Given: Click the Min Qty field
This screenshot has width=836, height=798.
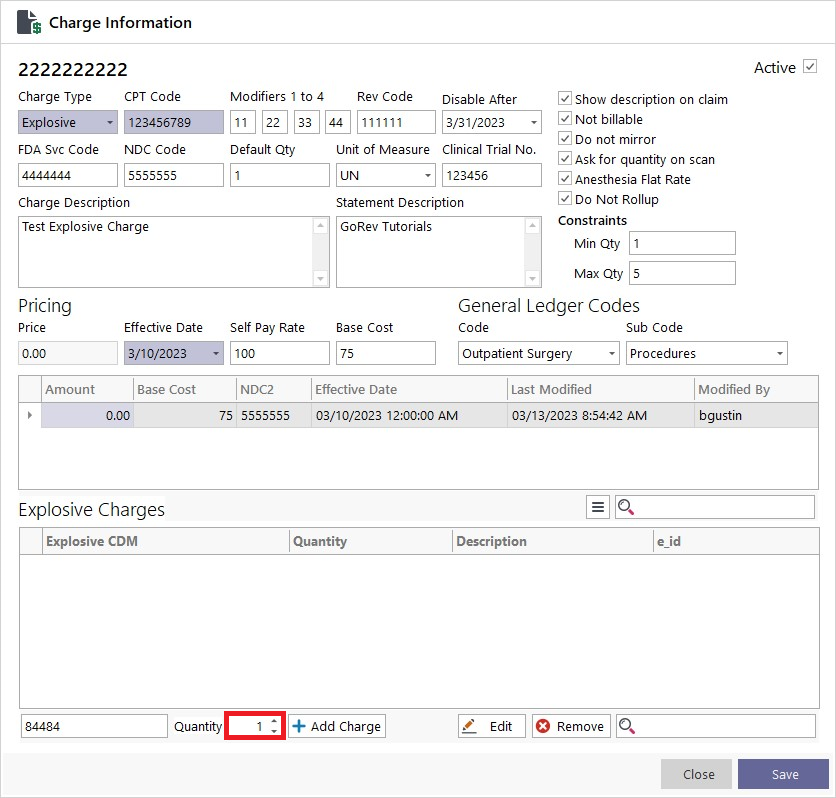Looking at the screenshot, I should pos(682,243).
